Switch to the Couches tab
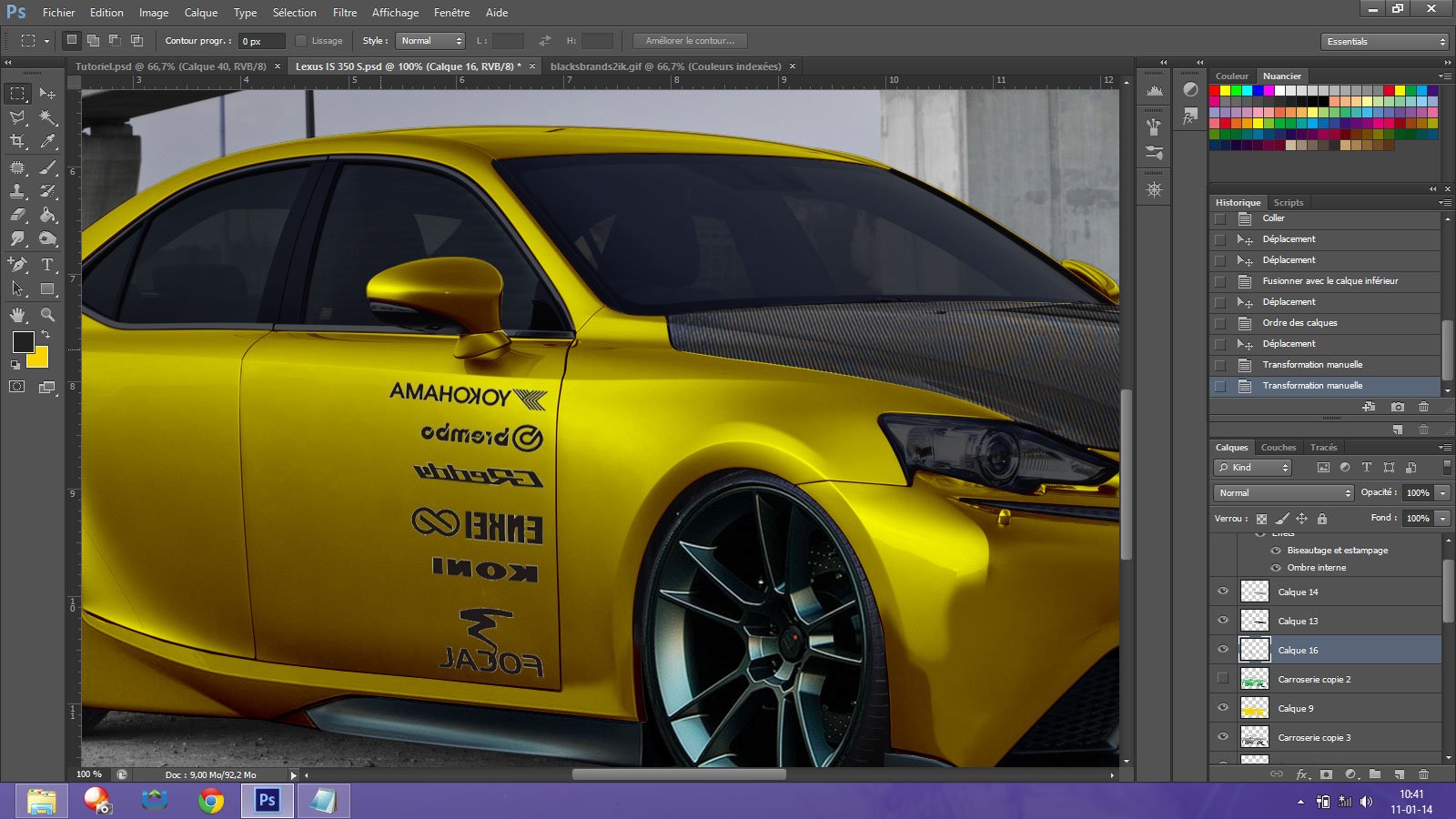The image size is (1456, 819). coord(1278,447)
